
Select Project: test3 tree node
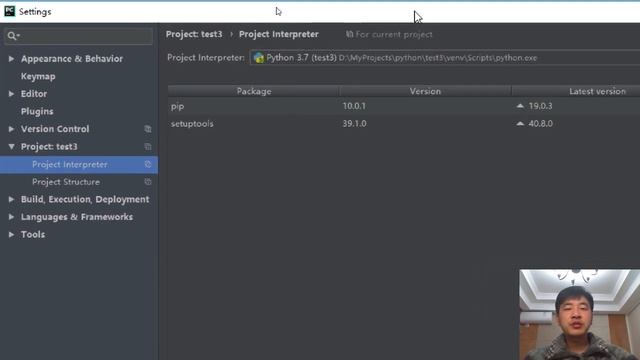[49, 147]
